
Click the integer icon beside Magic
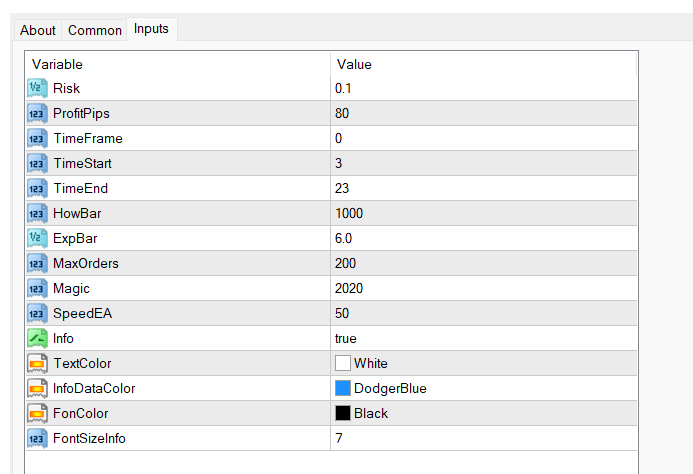click(37, 288)
